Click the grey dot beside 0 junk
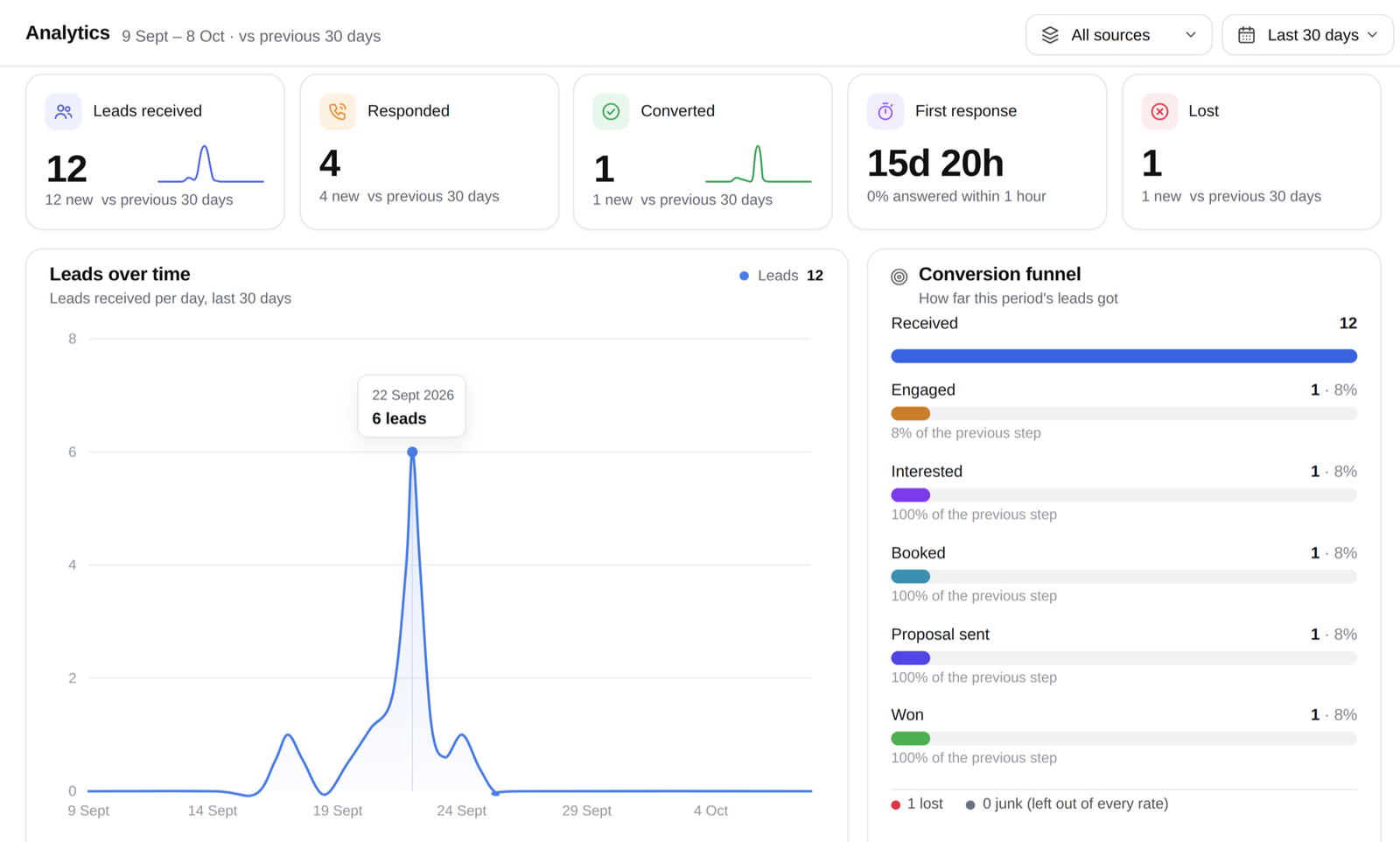Viewport: 1400px width, 842px height. (x=969, y=804)
